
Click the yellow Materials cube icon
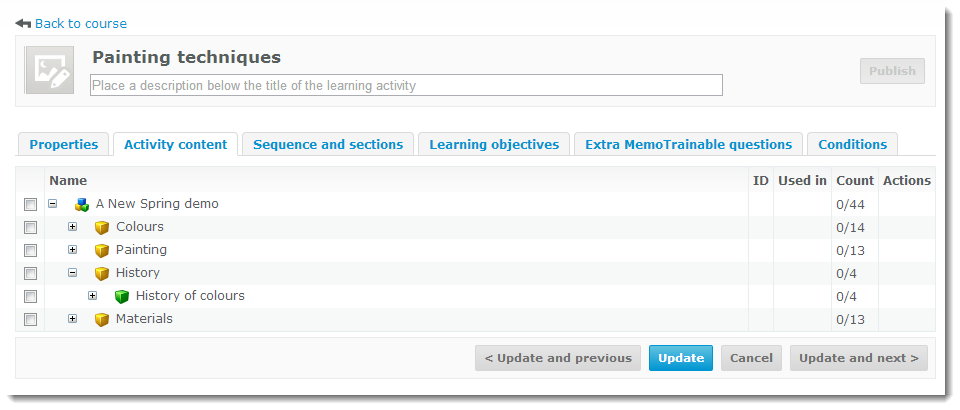pos(101,320)
